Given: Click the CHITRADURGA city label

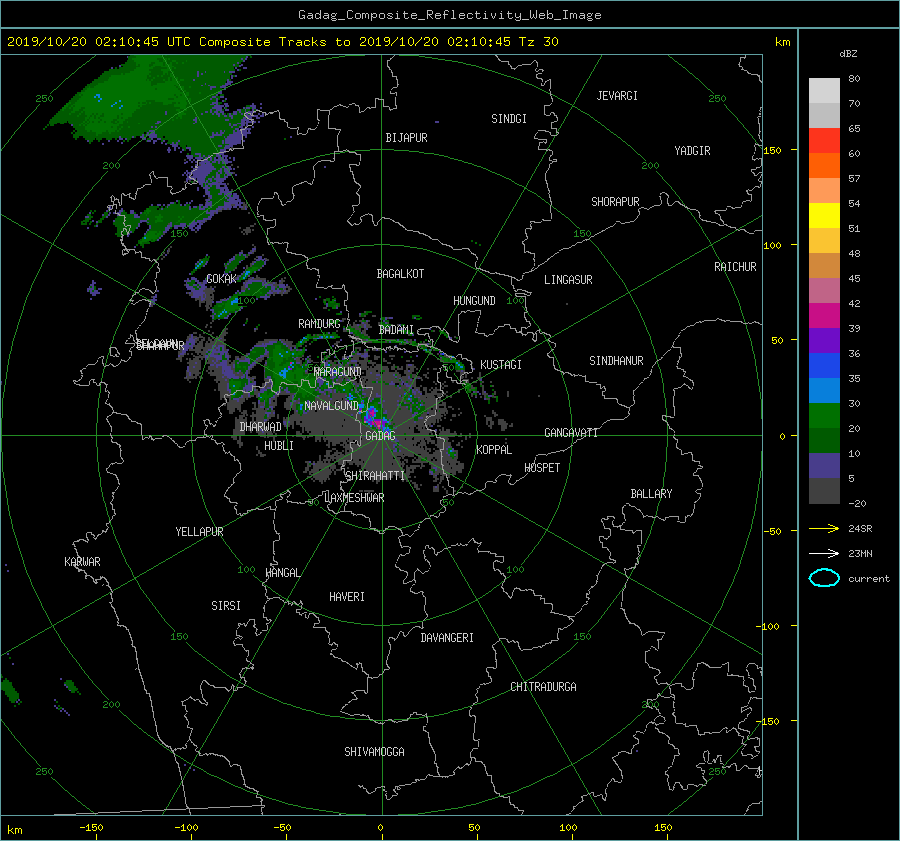Looking at the screenshot, I should [x=543, y=687].
